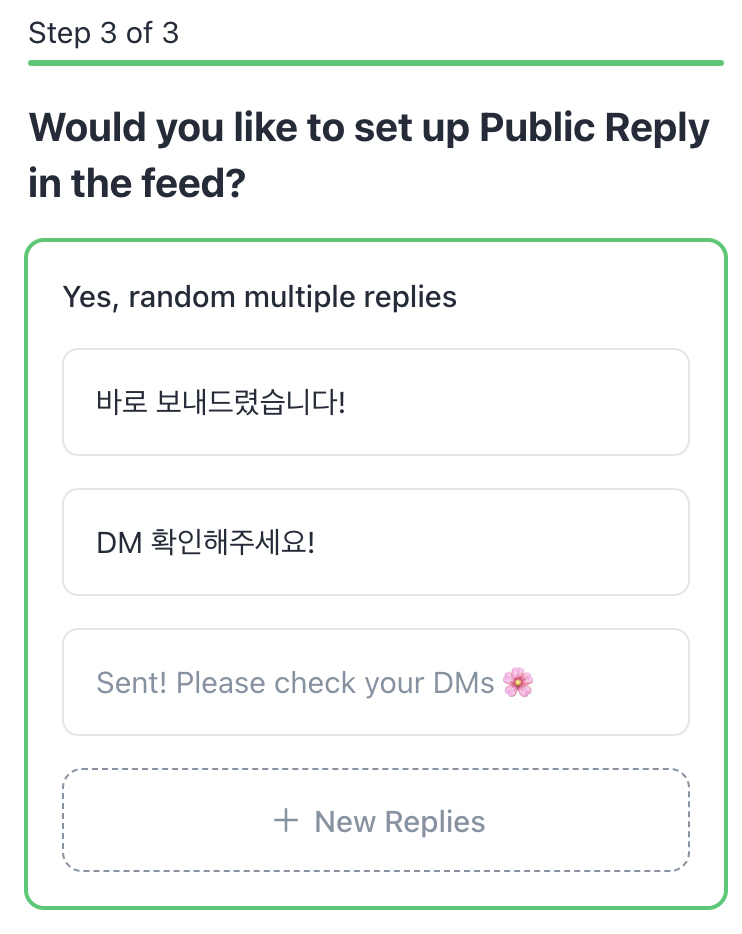Image resolution: width=742 pixels, height=934 pixels.
Task: Click the "New Replies" text label
Action: tap(400, 822)
